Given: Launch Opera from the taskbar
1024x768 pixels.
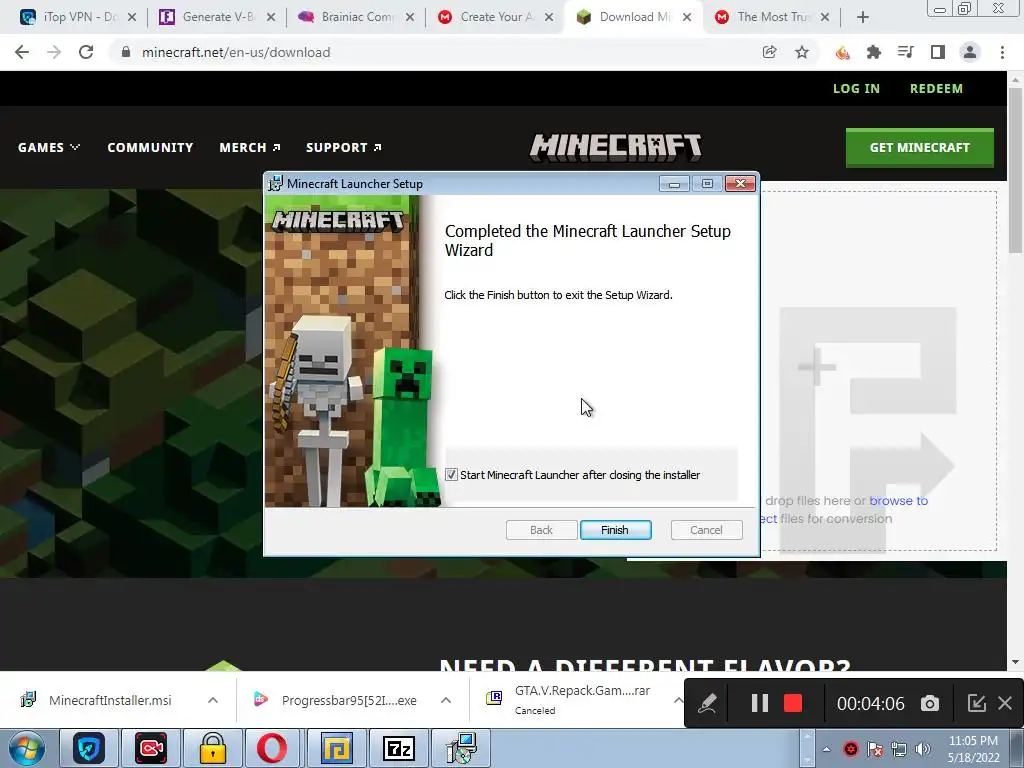Looking at the screenshot, I should point(272,748).
